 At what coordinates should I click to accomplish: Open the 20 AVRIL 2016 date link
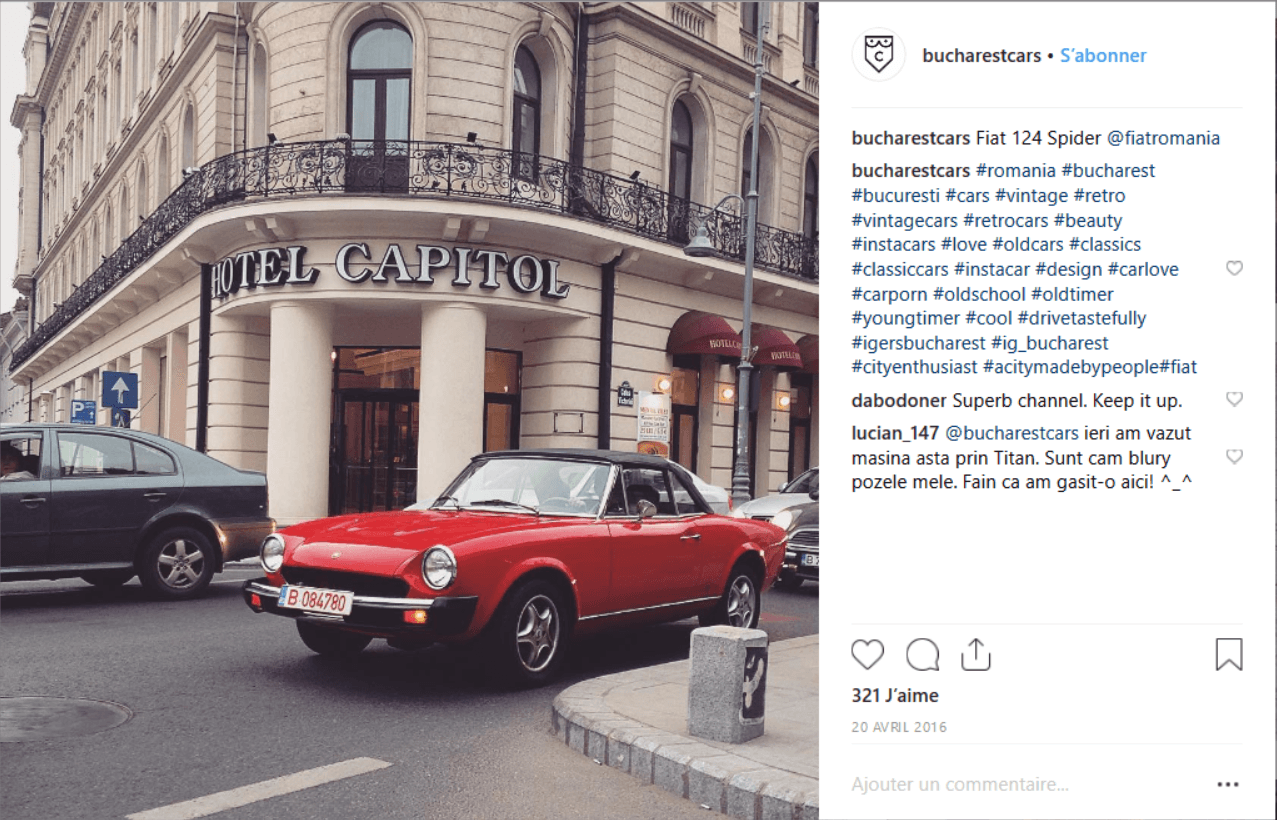(899, 727)
